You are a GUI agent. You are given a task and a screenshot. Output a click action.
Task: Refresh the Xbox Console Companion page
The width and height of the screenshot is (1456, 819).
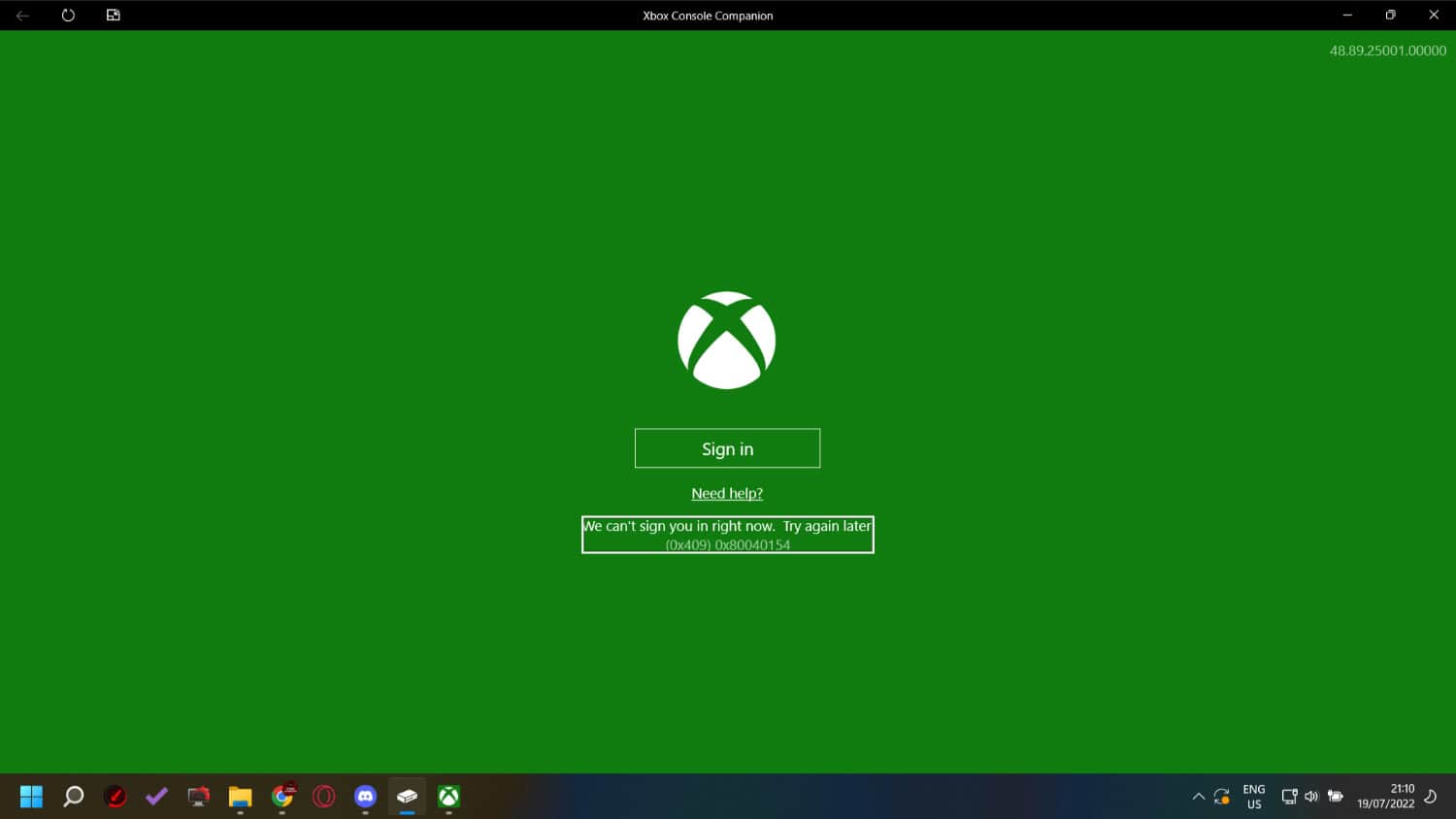[68, 16]
